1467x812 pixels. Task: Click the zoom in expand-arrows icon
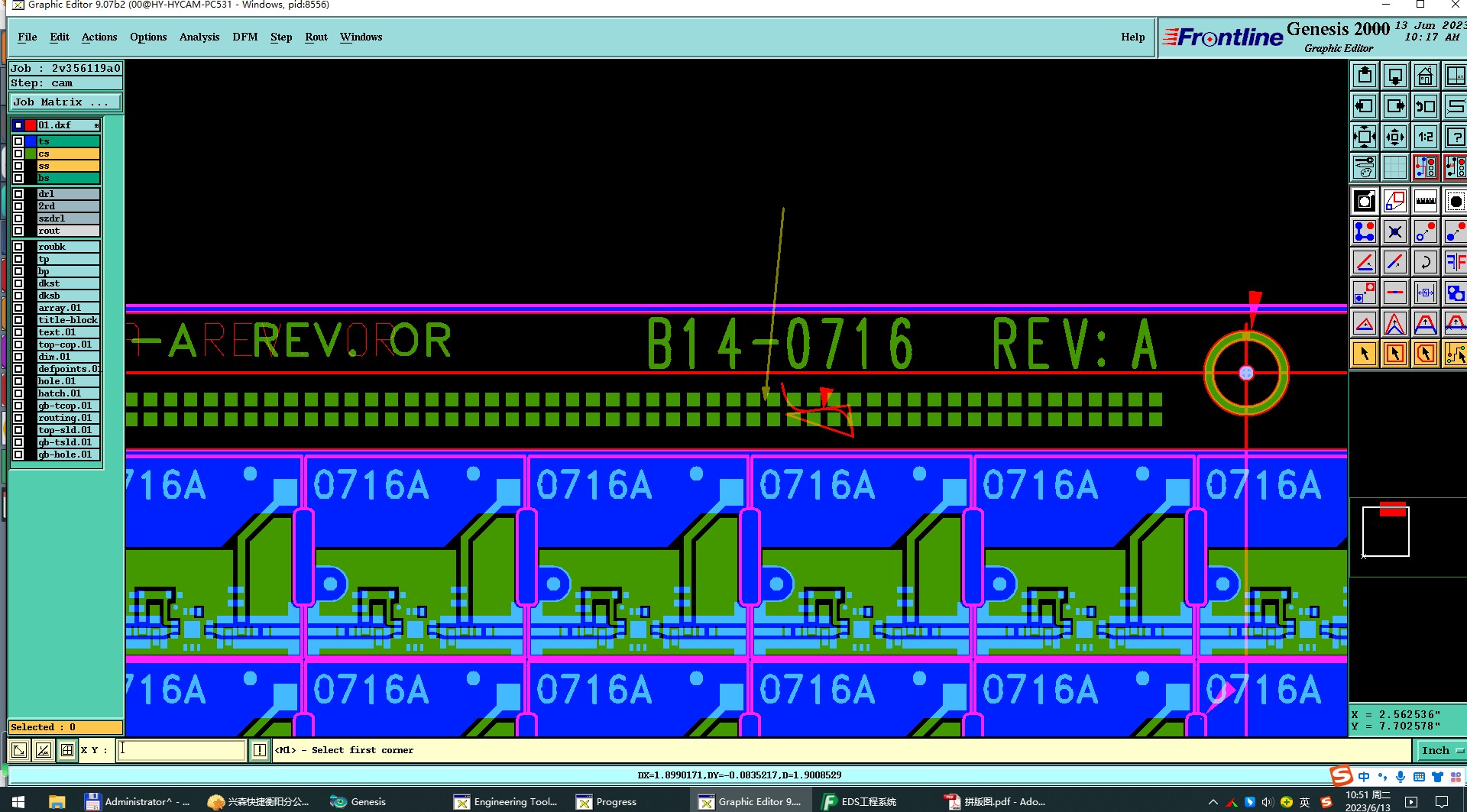click(1365, 137)
